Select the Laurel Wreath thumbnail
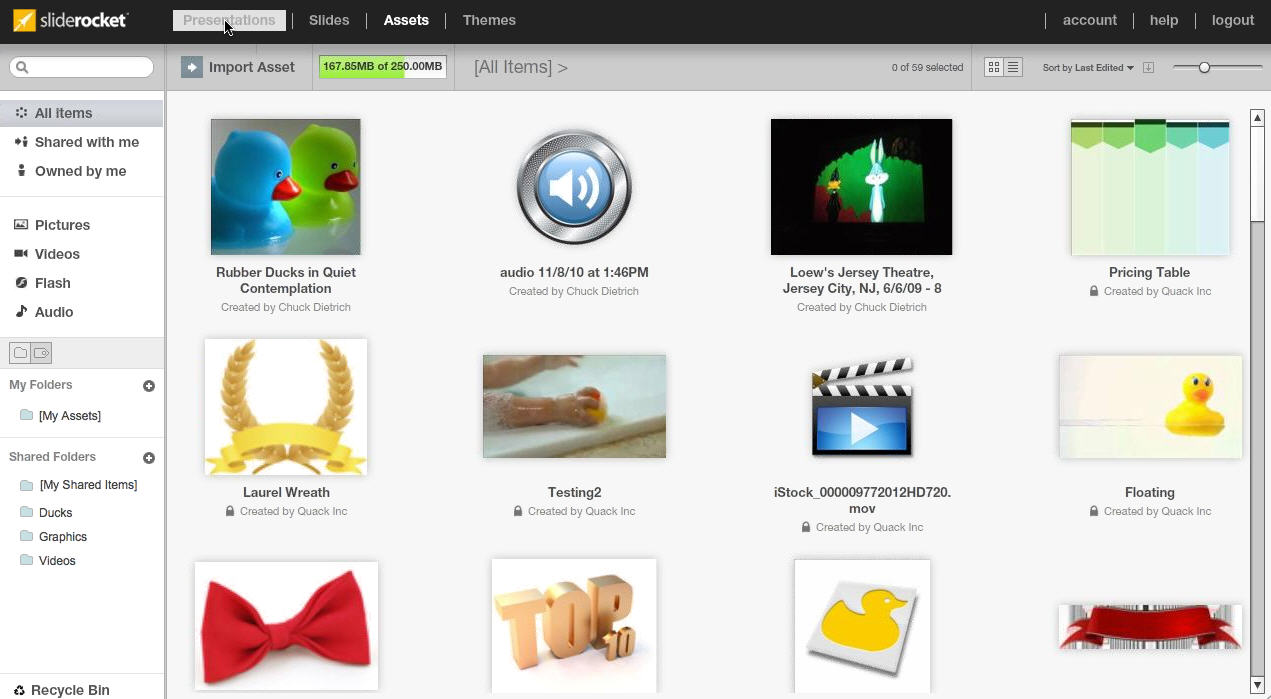The width and height of the screenshot is (1271, 699). pos(286,407)
